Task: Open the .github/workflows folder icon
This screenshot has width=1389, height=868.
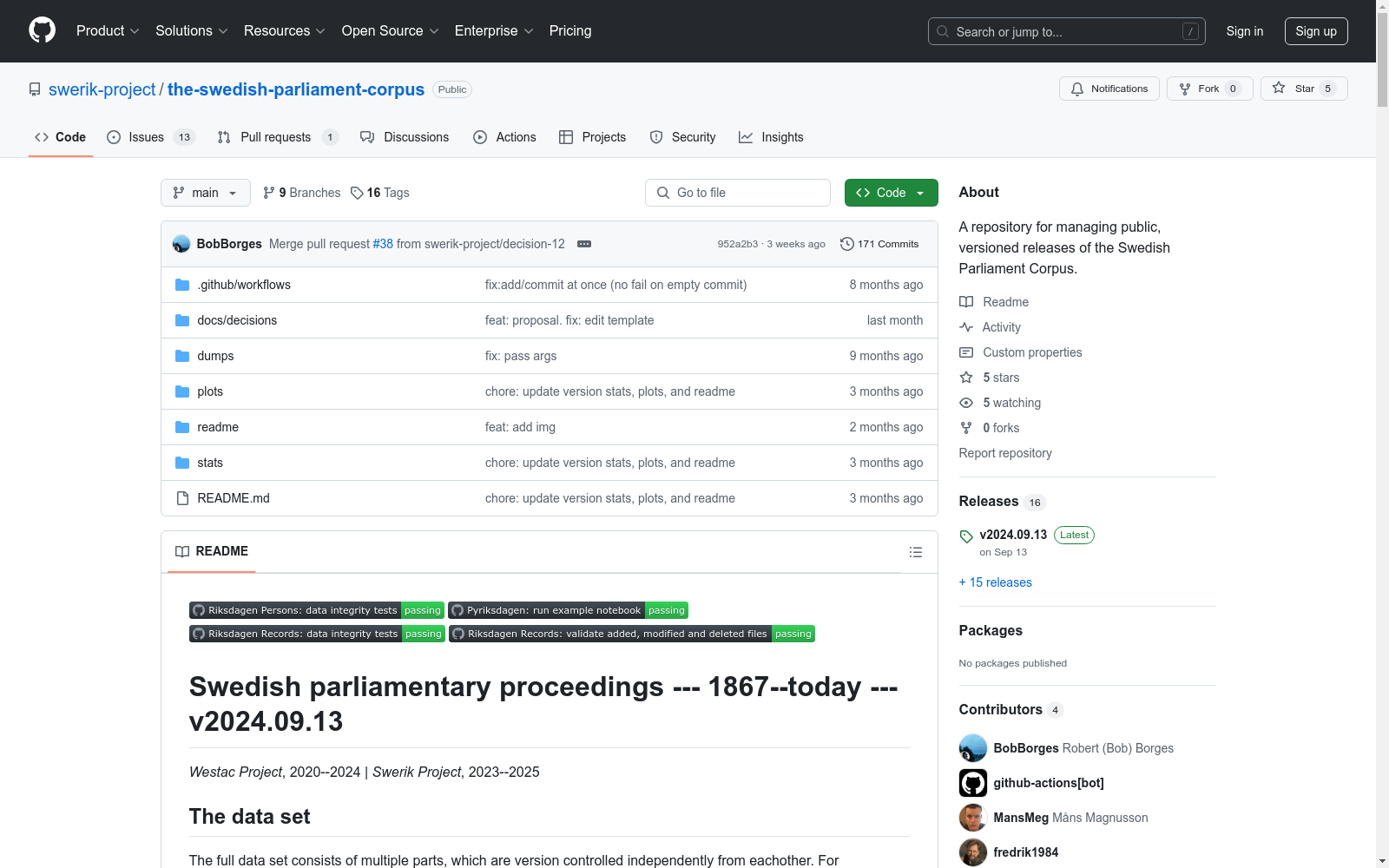Action: point(182,285)
